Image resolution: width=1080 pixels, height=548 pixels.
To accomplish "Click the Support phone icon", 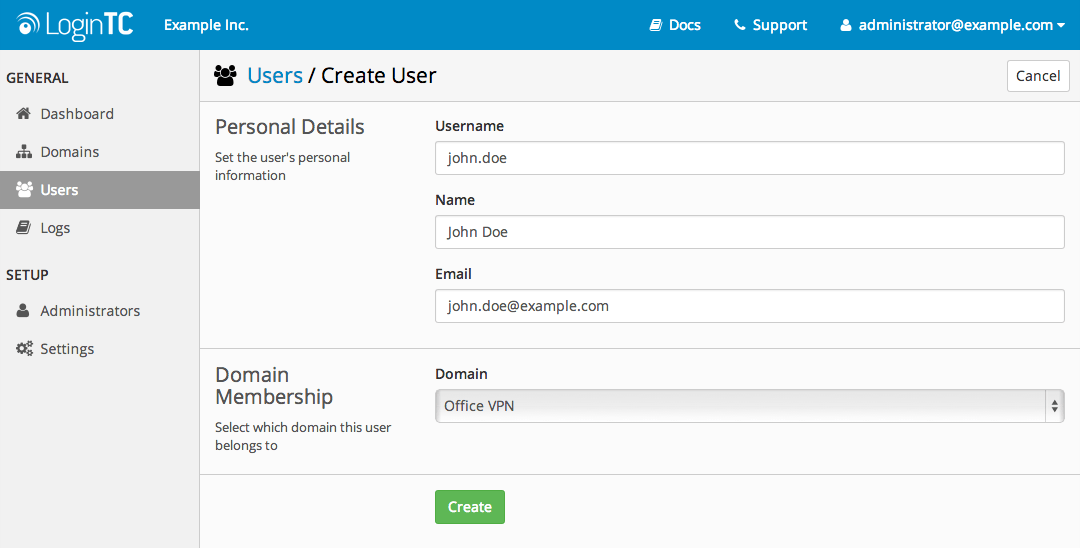I will point(740,25).
